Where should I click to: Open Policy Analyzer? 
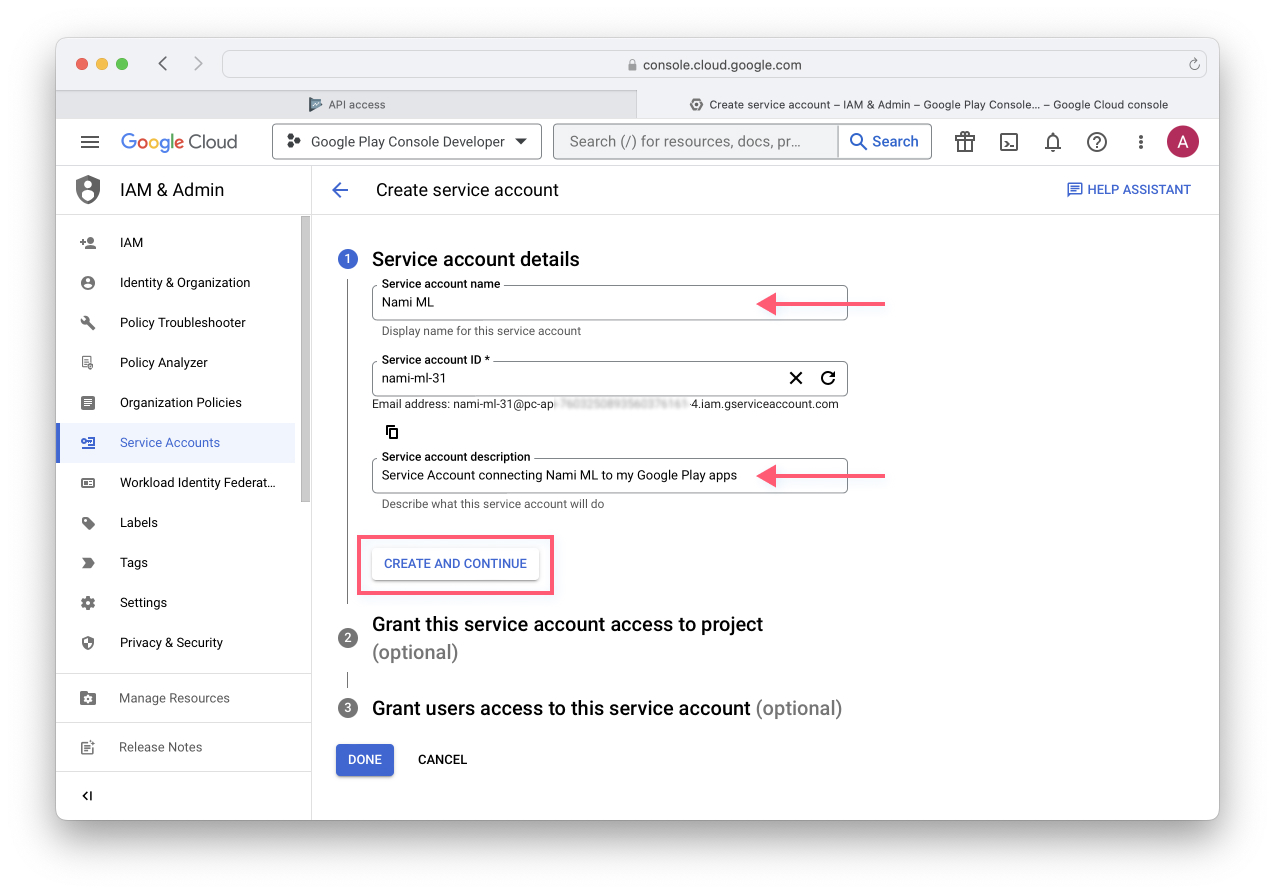click(x=176, y=363)
